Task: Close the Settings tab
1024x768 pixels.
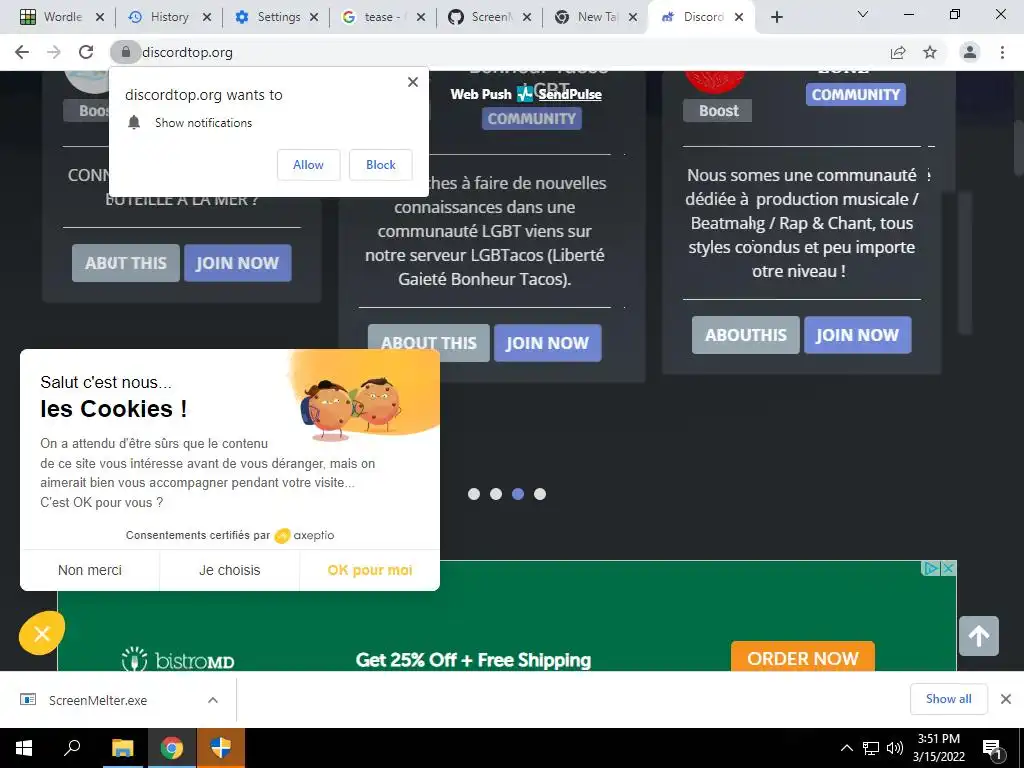Action: [x=314, y=17]
